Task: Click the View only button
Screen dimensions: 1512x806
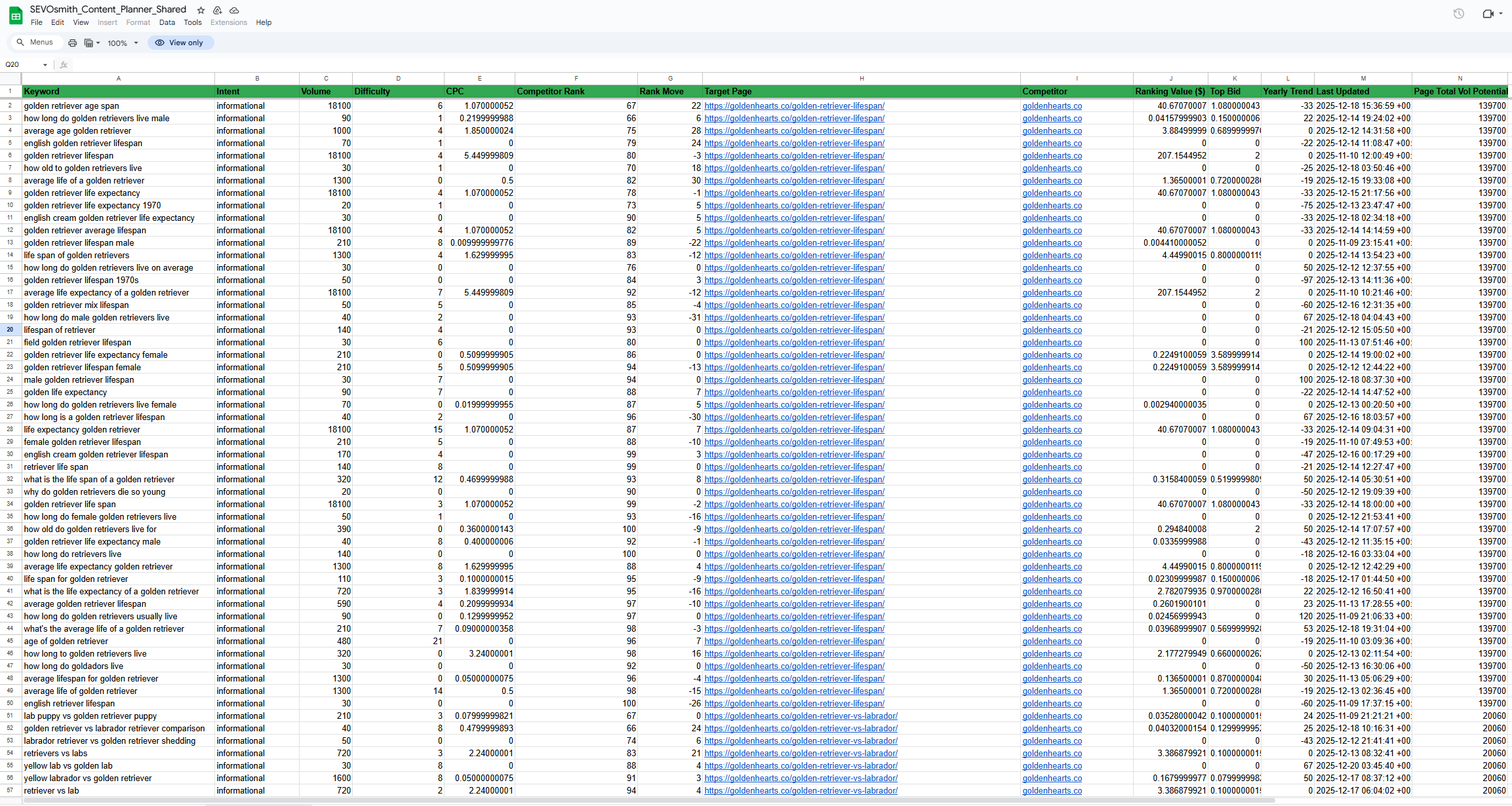Action: click(180, 43)
